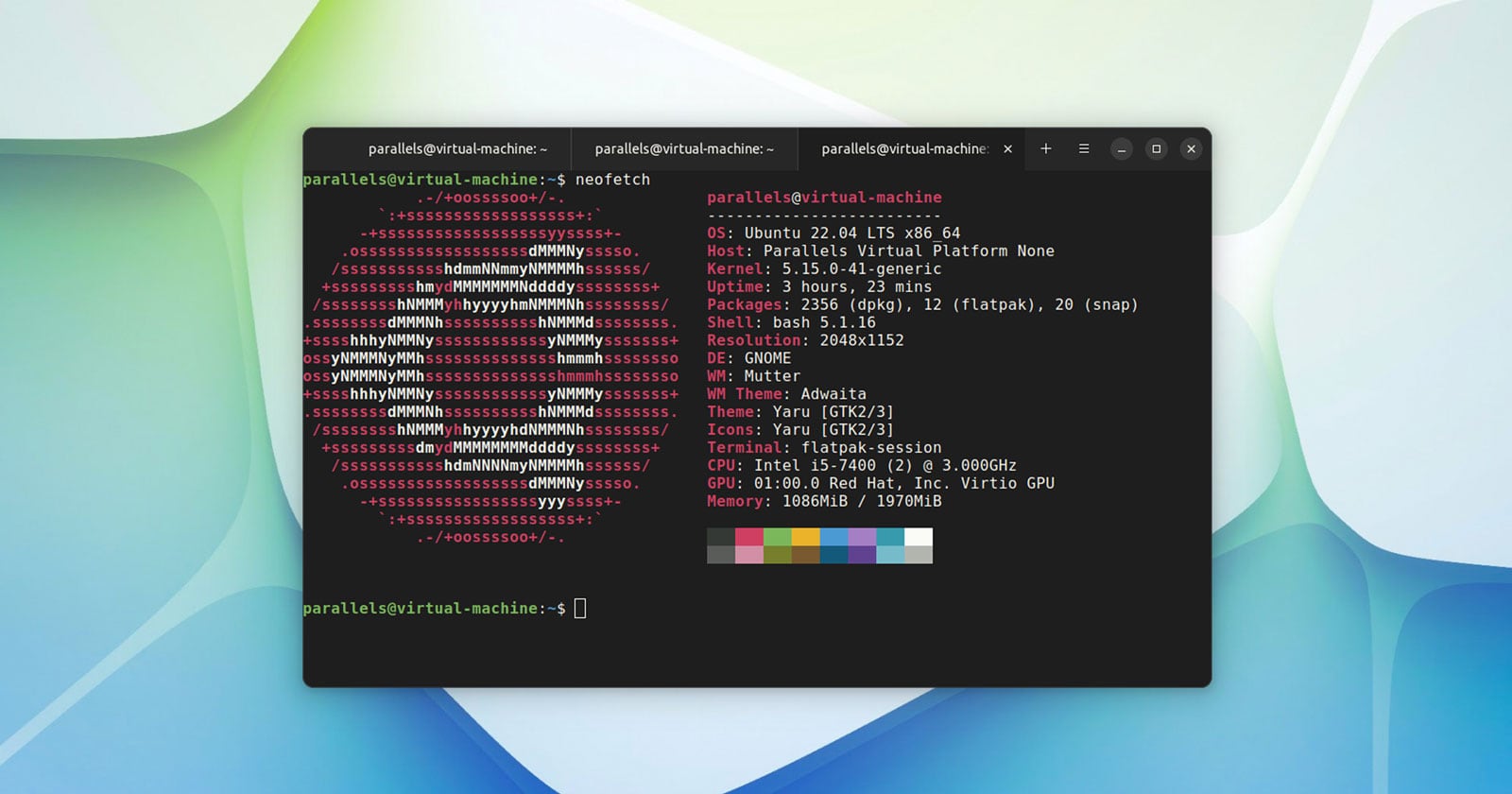The width and height of the screenshot is (1512, 794).
Task: Click the 'Theme: Yaru [GTK2/3]' line
Action: click(800, 412)
